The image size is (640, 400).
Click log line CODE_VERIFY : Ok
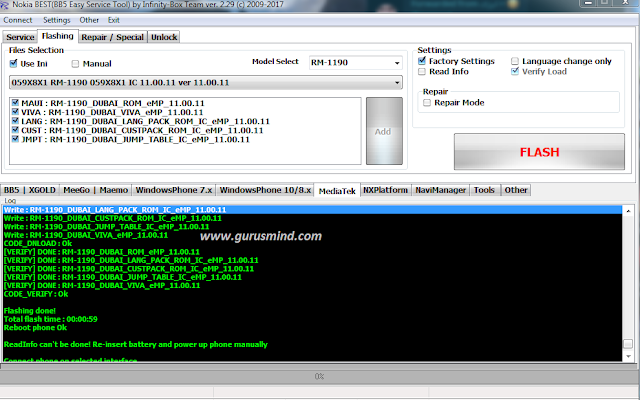[36, 294]
